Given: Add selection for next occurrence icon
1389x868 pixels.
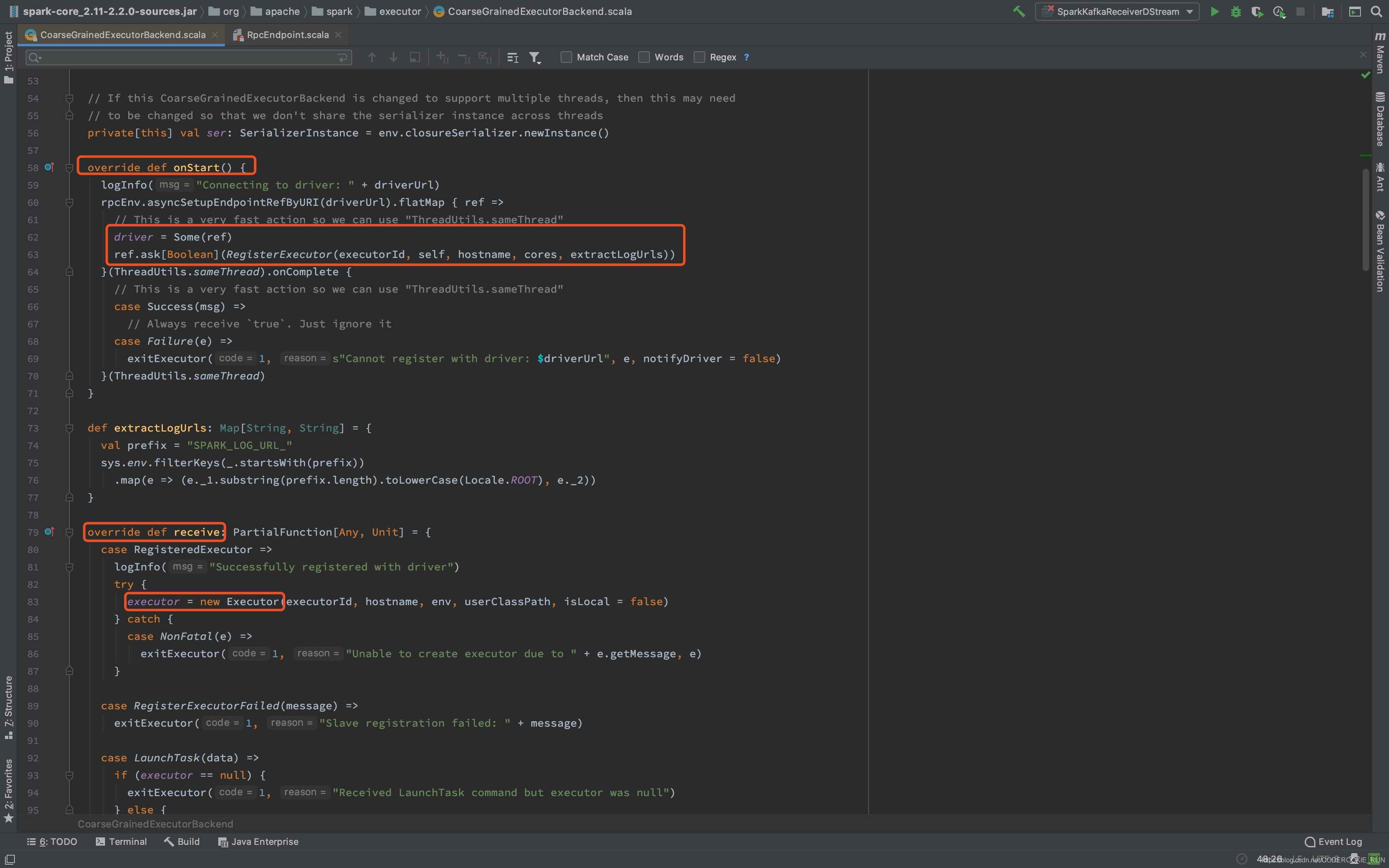Looking at the screenshot, I should click(x=442, y=57).
